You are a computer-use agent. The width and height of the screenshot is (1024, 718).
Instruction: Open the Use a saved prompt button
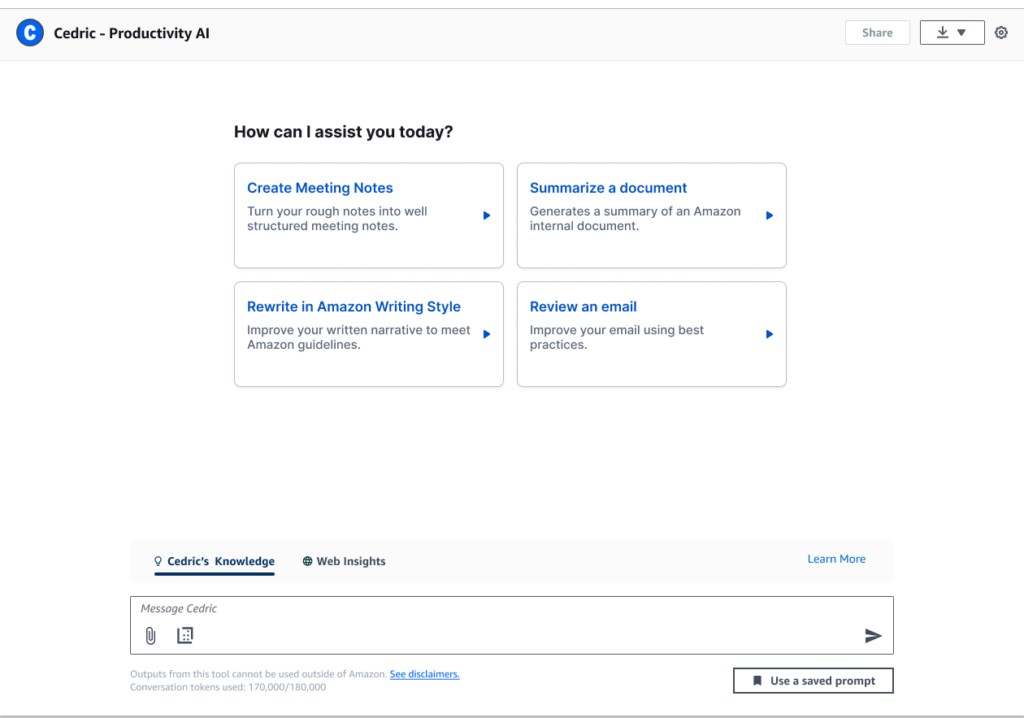(813, 681)
